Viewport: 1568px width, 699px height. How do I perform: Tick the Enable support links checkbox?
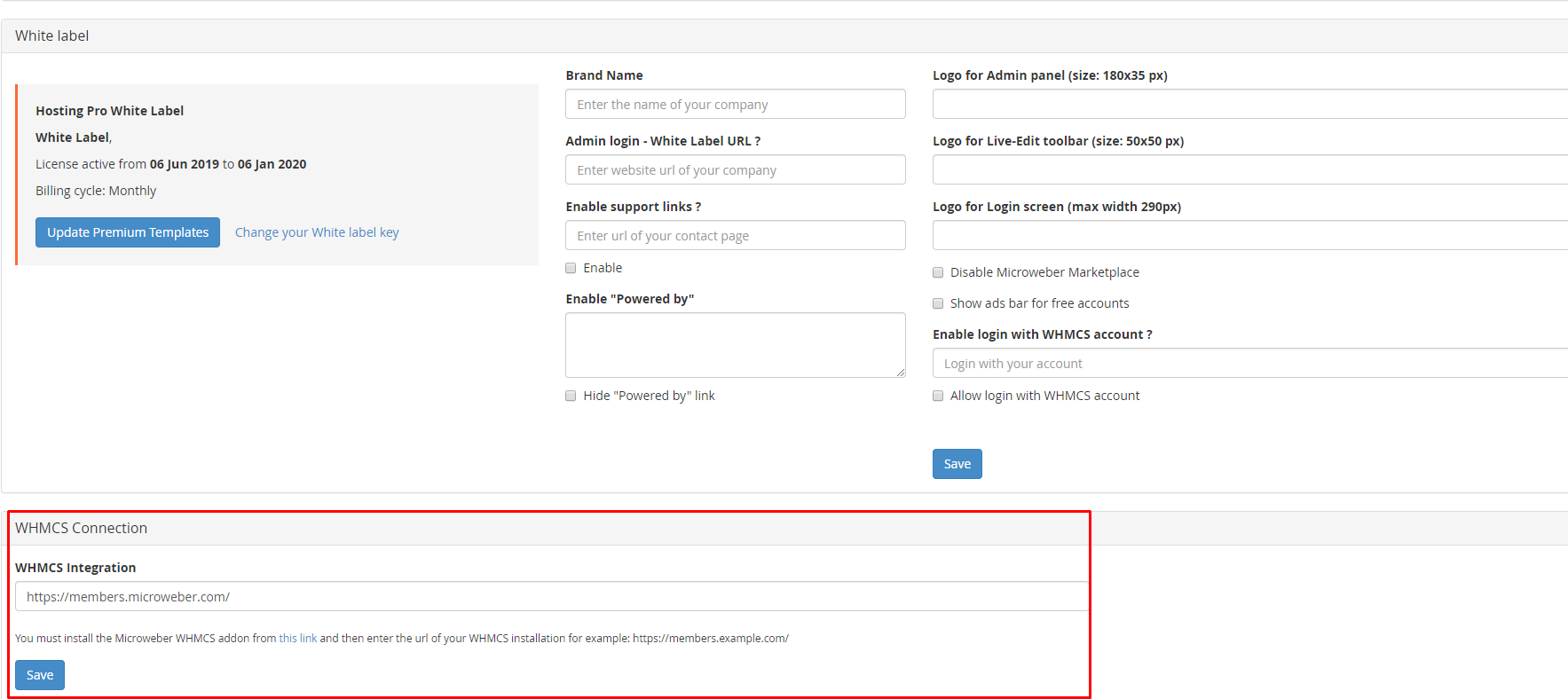pos(571,268)
